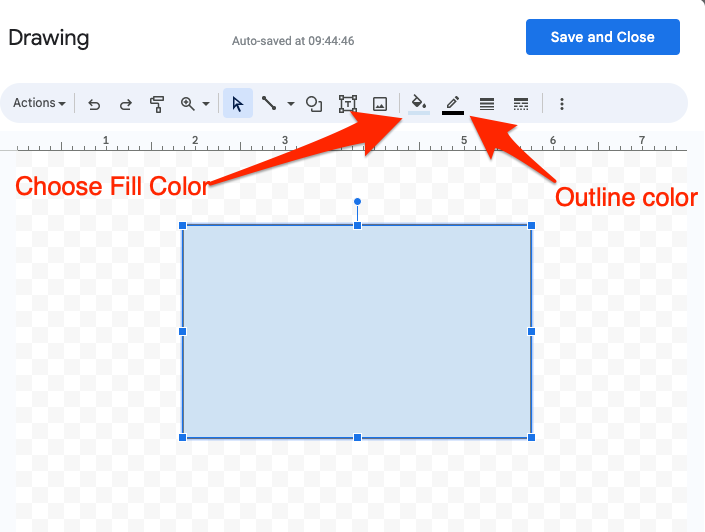Open the Border dash option
Viewport: 705px width, 532px height.
click(521, 104)
